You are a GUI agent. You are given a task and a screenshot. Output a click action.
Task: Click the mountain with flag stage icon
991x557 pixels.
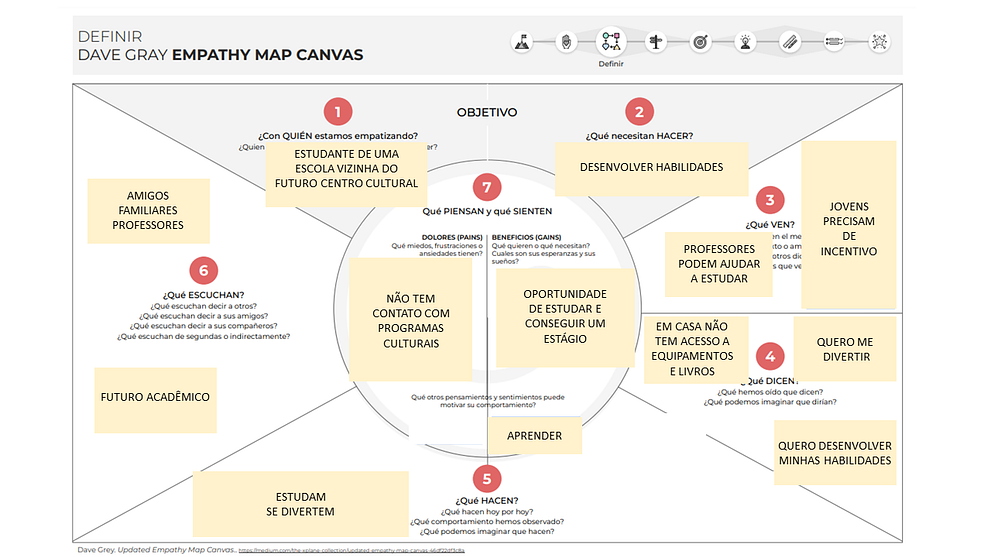click(x=522, y=42)
